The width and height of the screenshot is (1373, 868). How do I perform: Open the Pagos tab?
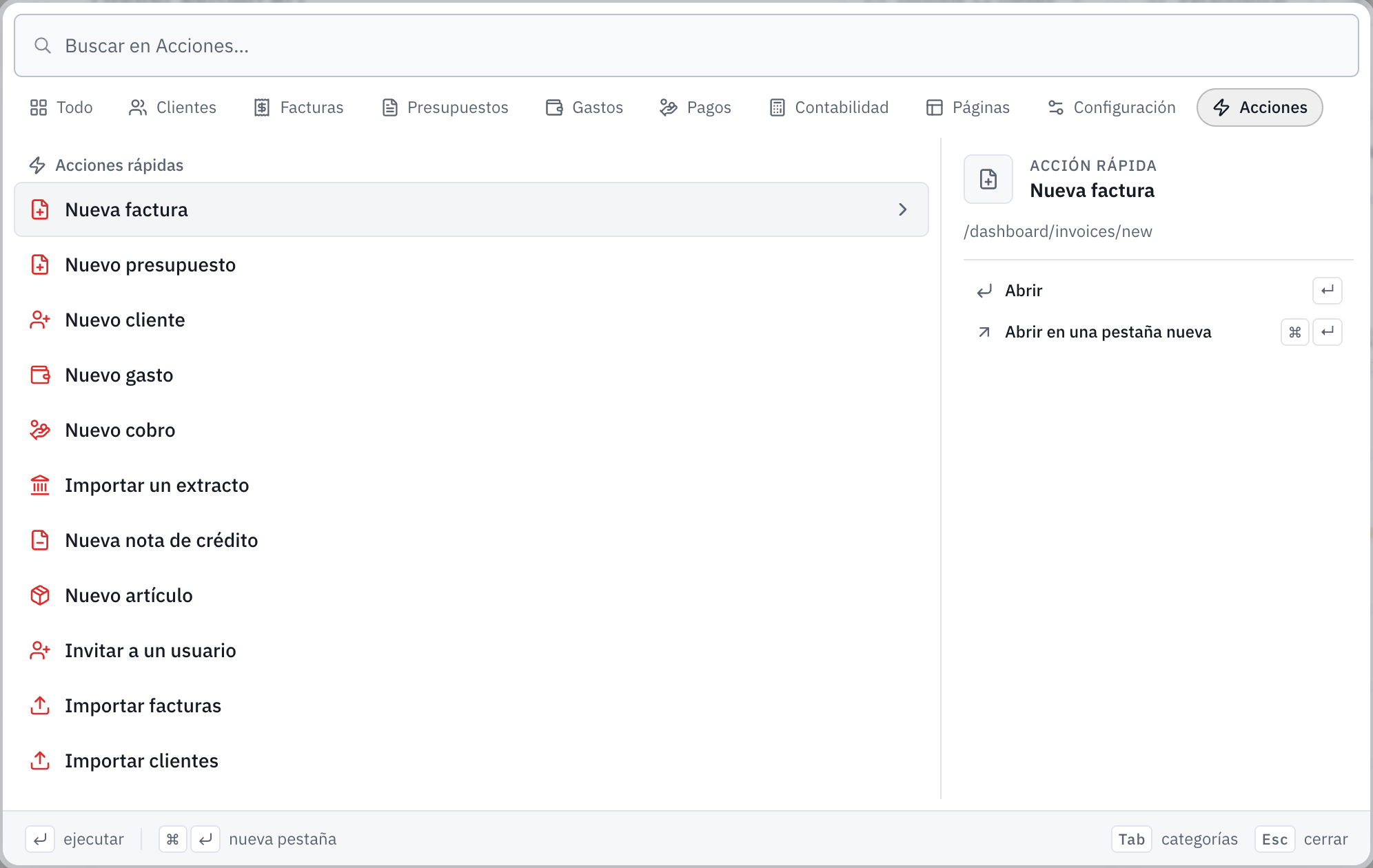695,107
